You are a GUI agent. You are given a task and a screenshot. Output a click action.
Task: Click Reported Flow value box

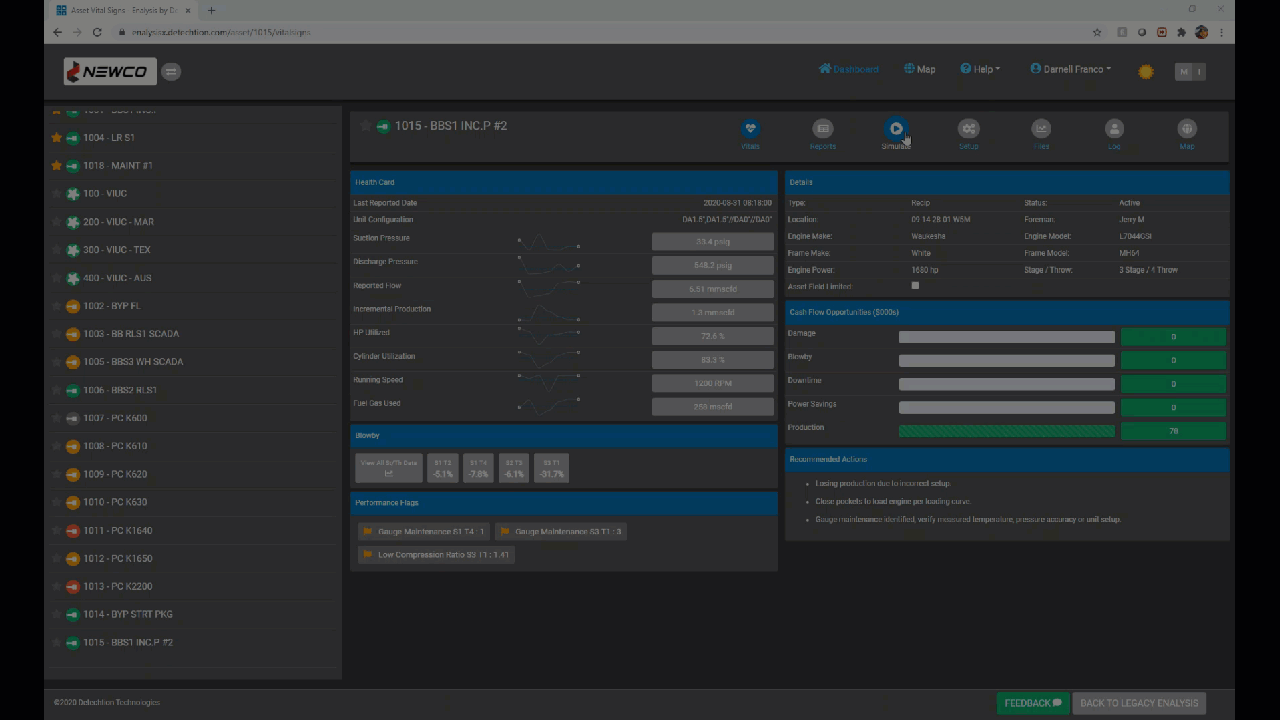tap(713, 289)
